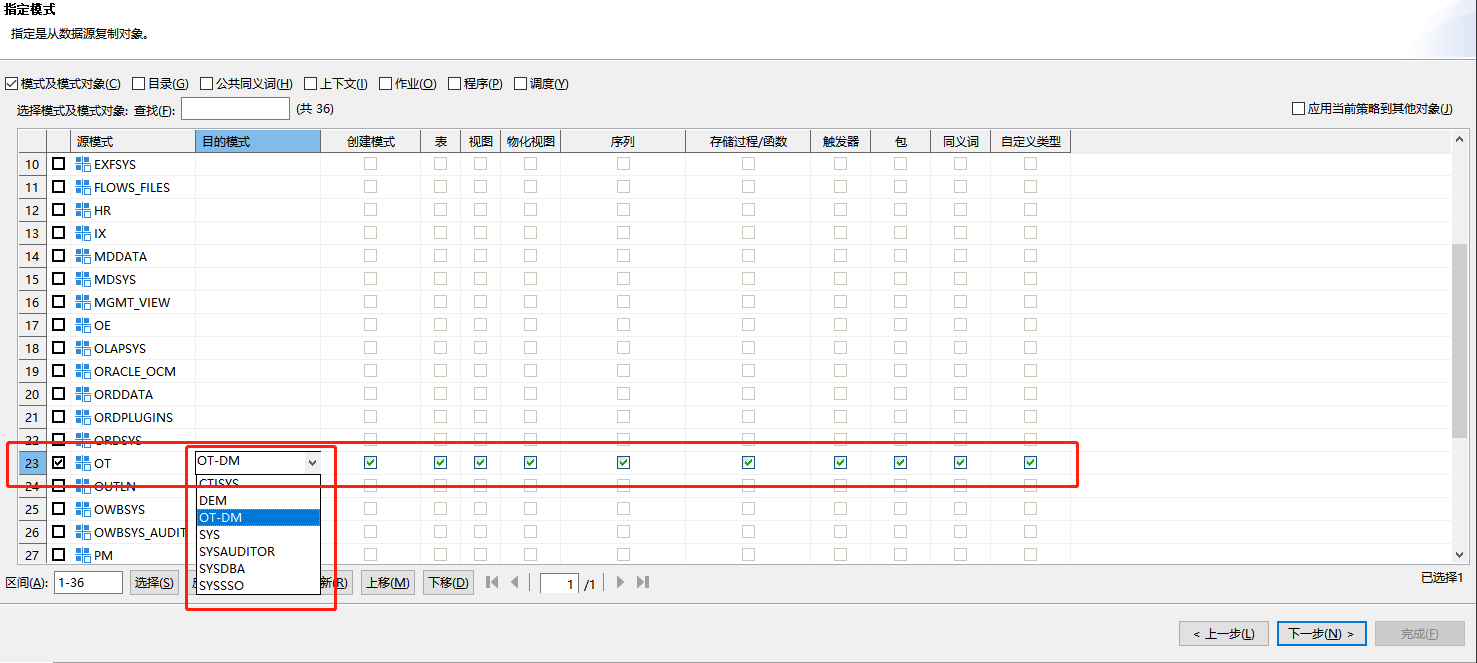Click the 下一步(N) button
1477x663 pixels.
tap(1320, 633)
